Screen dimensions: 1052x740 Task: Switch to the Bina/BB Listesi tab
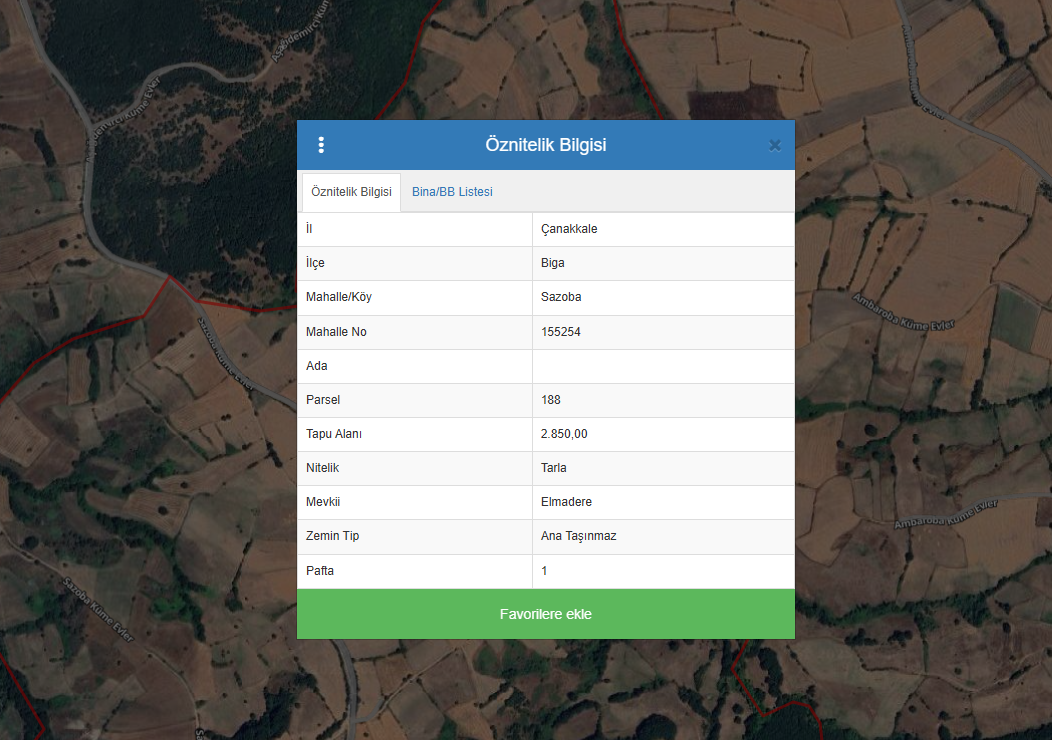point(452,192)
